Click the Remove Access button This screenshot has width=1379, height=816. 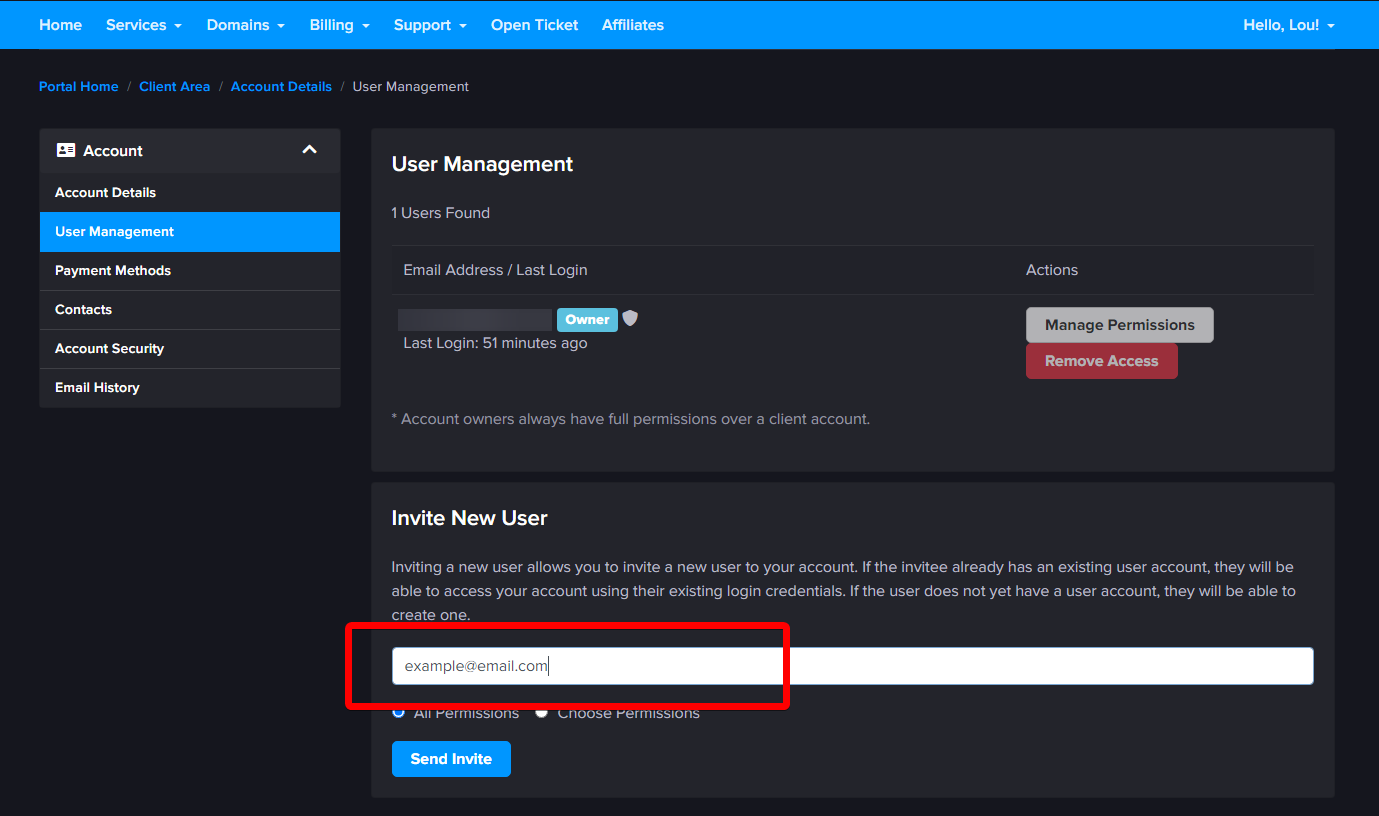point(1102,361)
